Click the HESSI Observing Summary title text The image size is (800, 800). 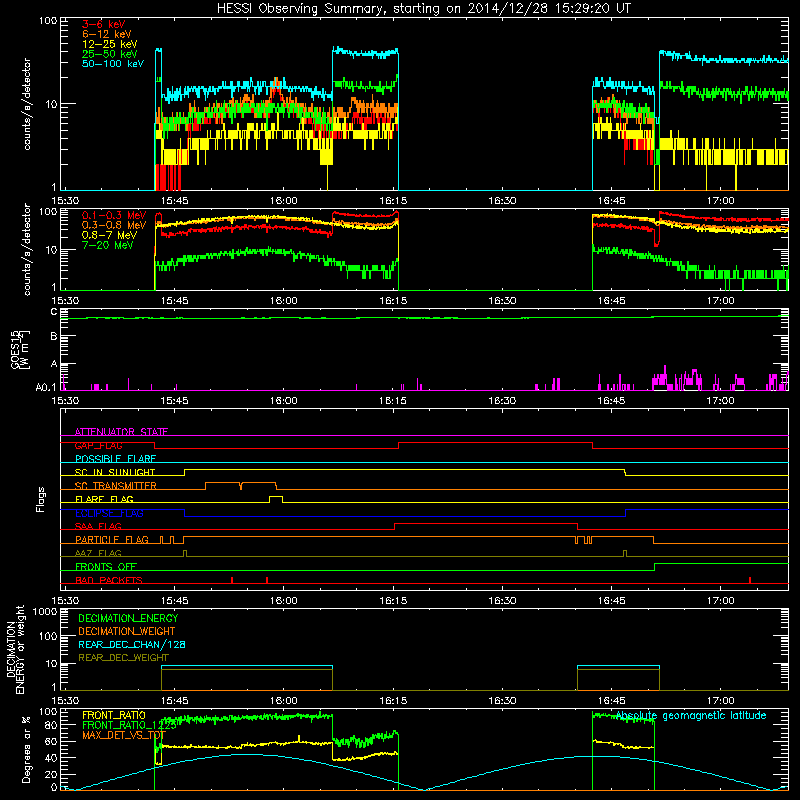pyautogui.click(x=424, y=8)
